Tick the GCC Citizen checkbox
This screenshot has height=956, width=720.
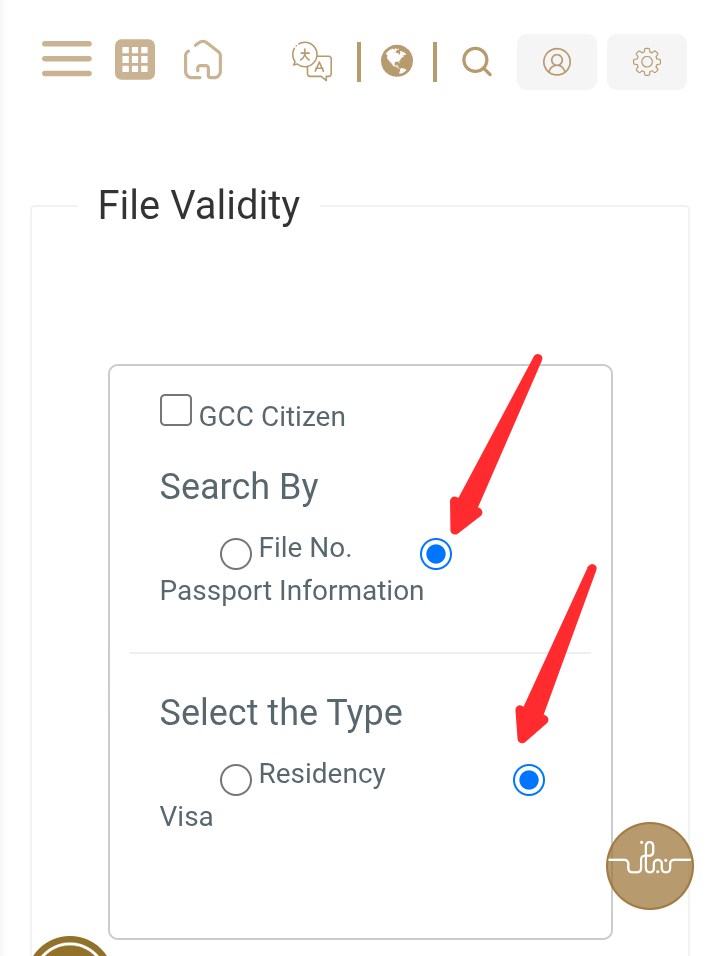tap(176, 410)
